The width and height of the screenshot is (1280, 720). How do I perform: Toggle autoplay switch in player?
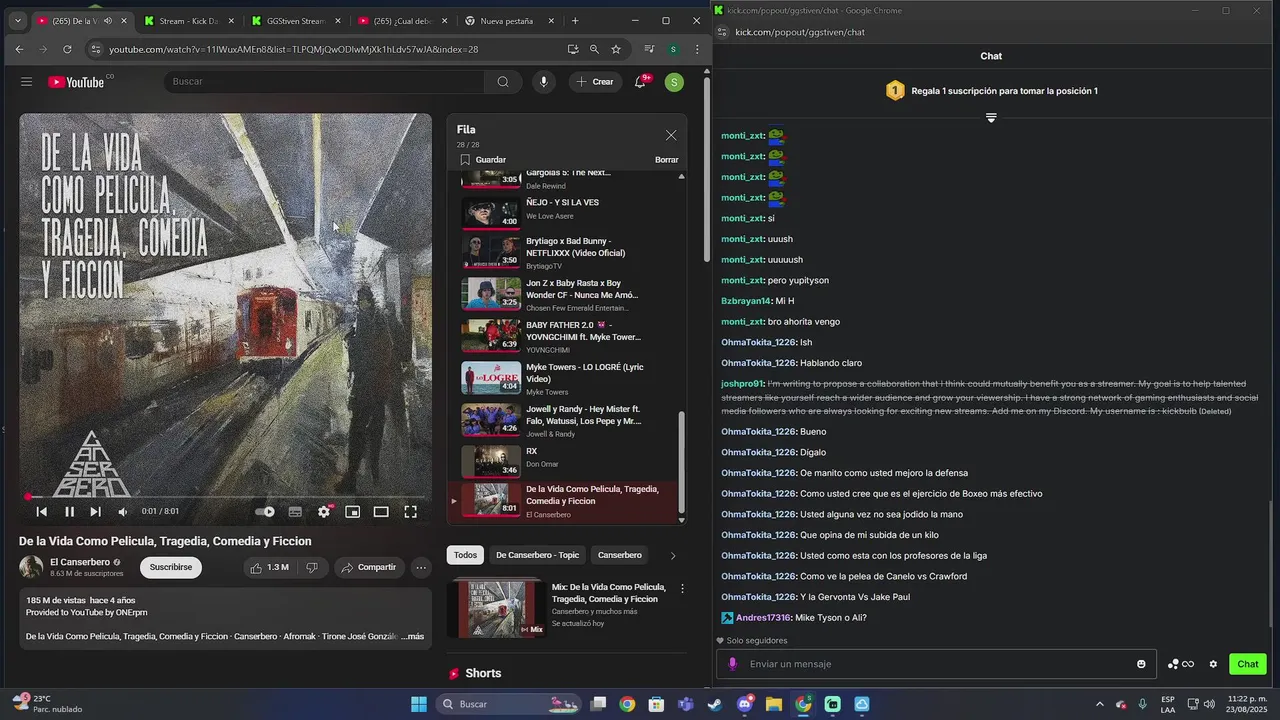click(x=265, y=512)
